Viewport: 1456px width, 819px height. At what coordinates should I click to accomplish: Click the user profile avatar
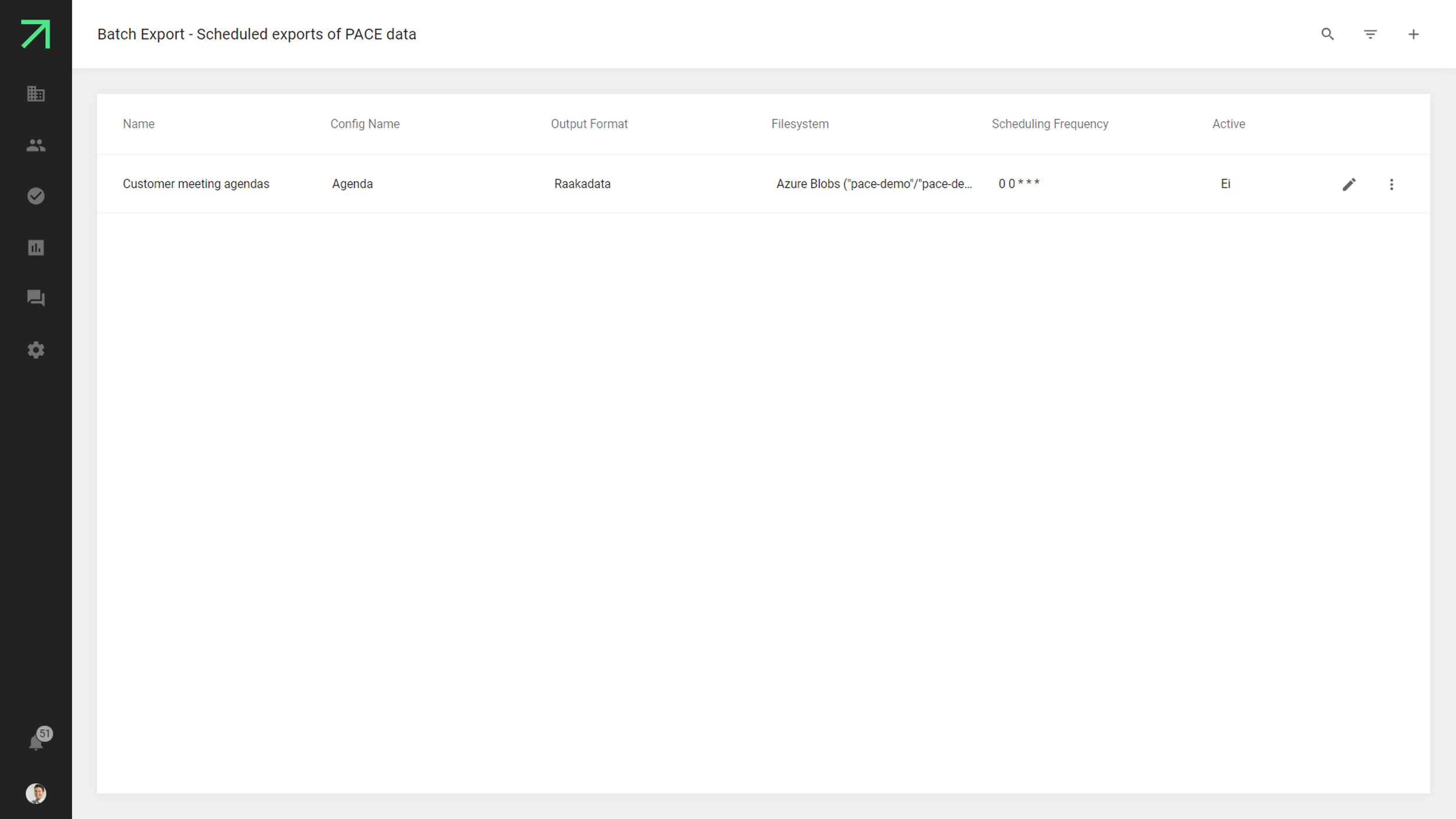[36, 793]
